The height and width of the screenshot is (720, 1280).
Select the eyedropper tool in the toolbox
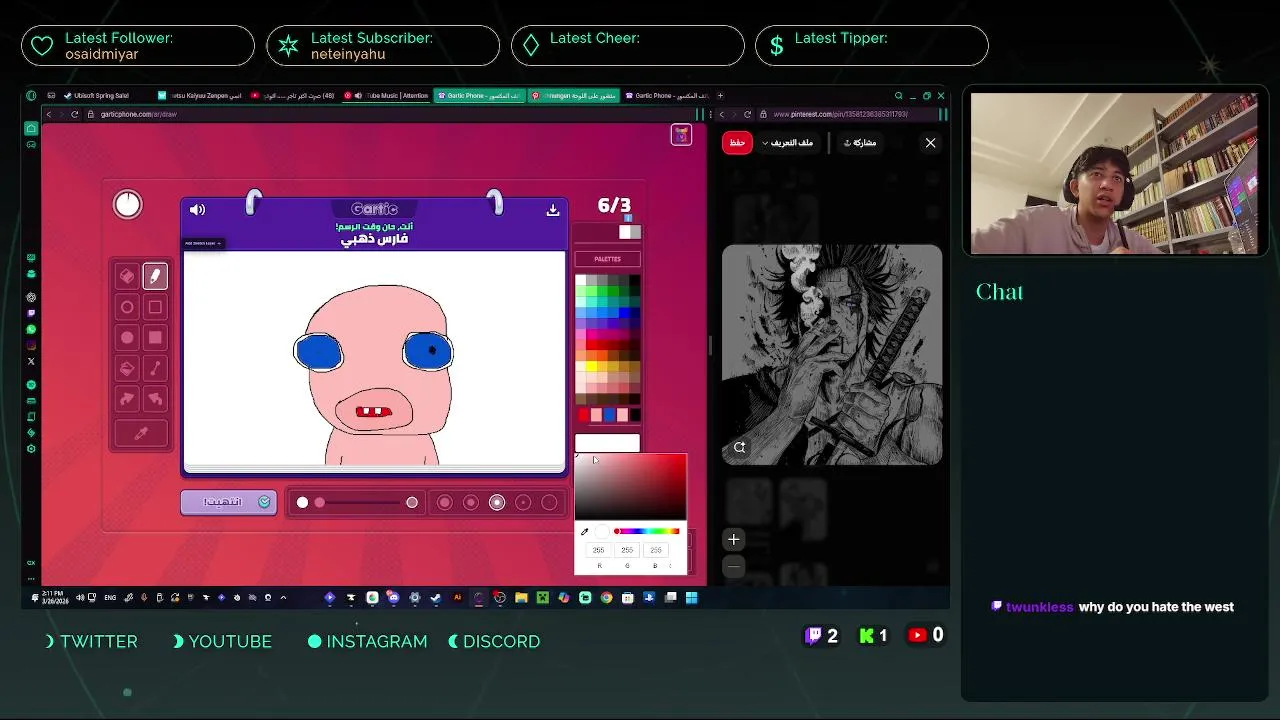tap(141, 434)
